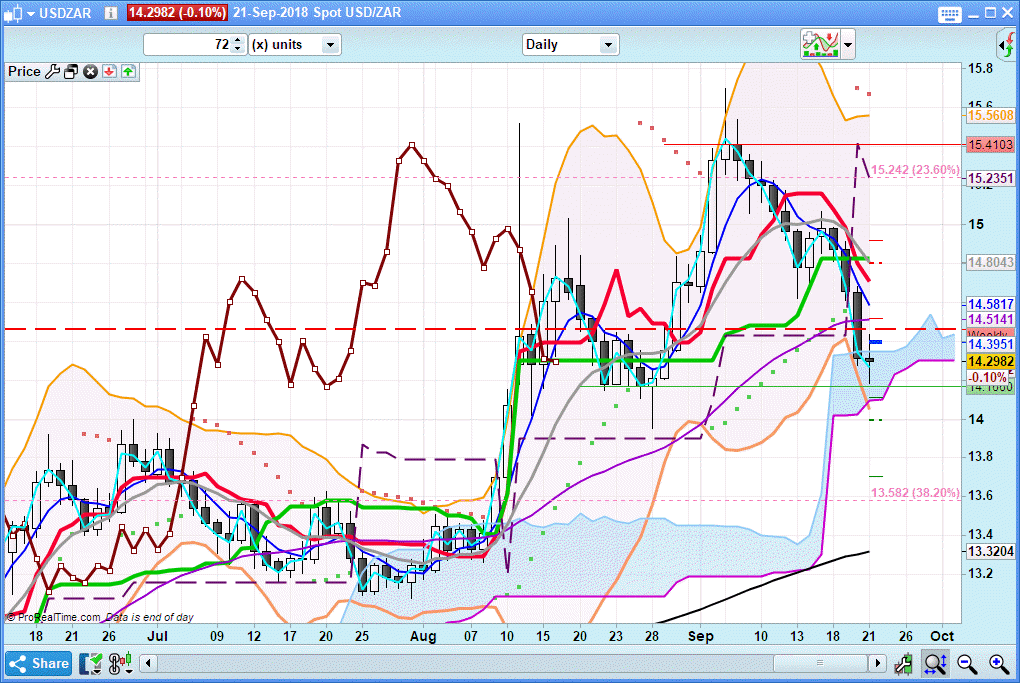Increase the units count with stepper arrows

(238, 40)
